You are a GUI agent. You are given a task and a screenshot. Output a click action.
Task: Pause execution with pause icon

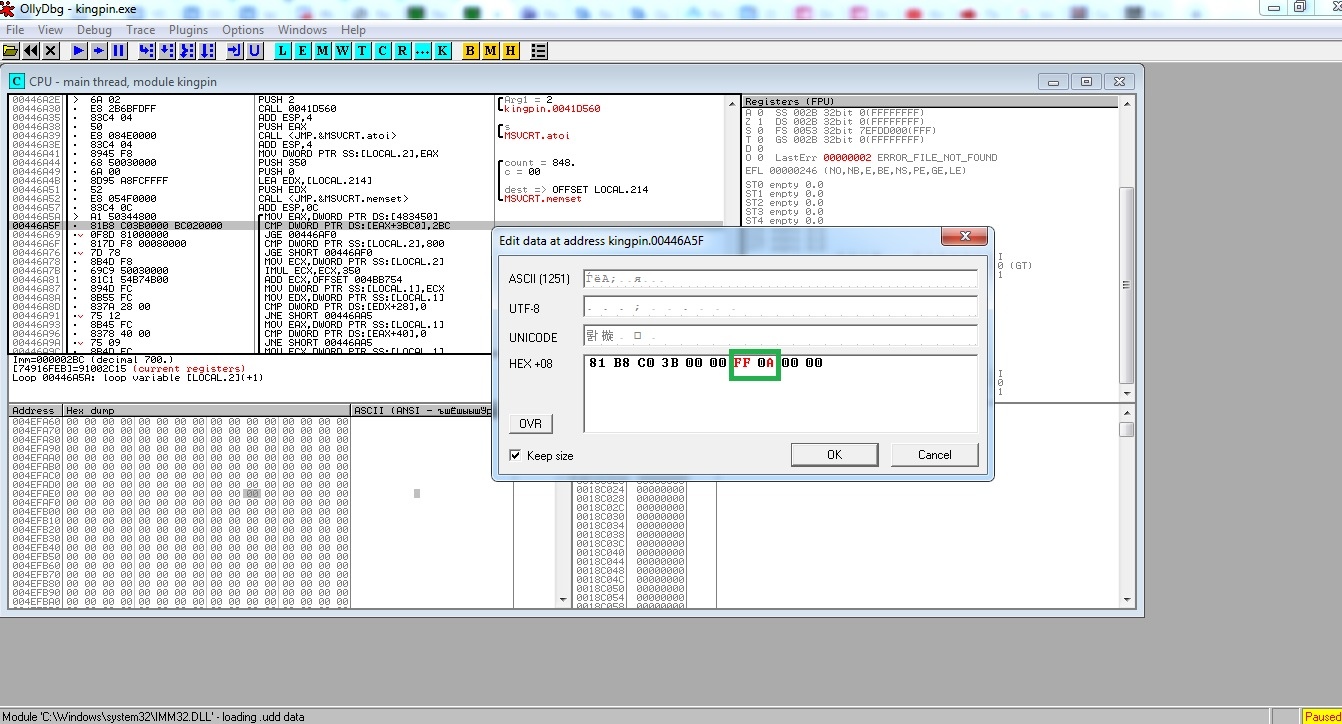coord(119,51)
